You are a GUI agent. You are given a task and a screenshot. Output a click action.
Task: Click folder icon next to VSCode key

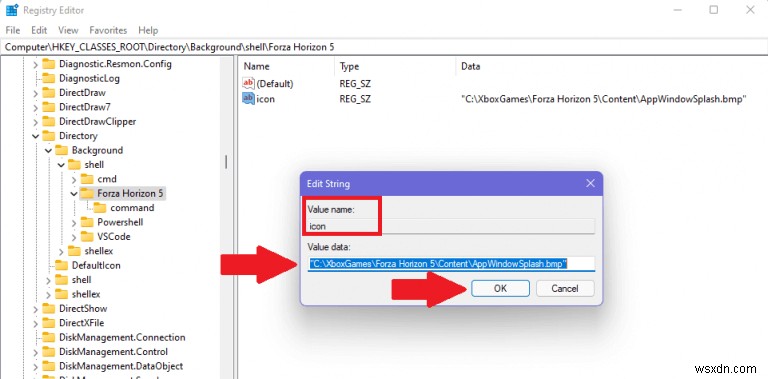coord(87,237)
